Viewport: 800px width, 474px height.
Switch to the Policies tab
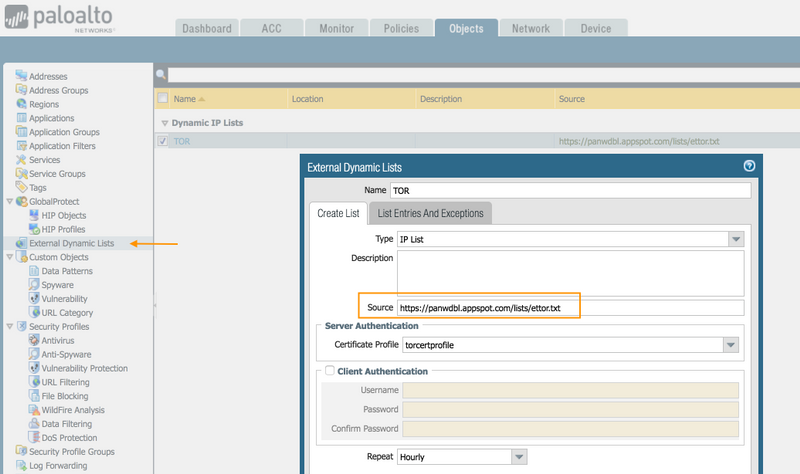tap(400, 29)
